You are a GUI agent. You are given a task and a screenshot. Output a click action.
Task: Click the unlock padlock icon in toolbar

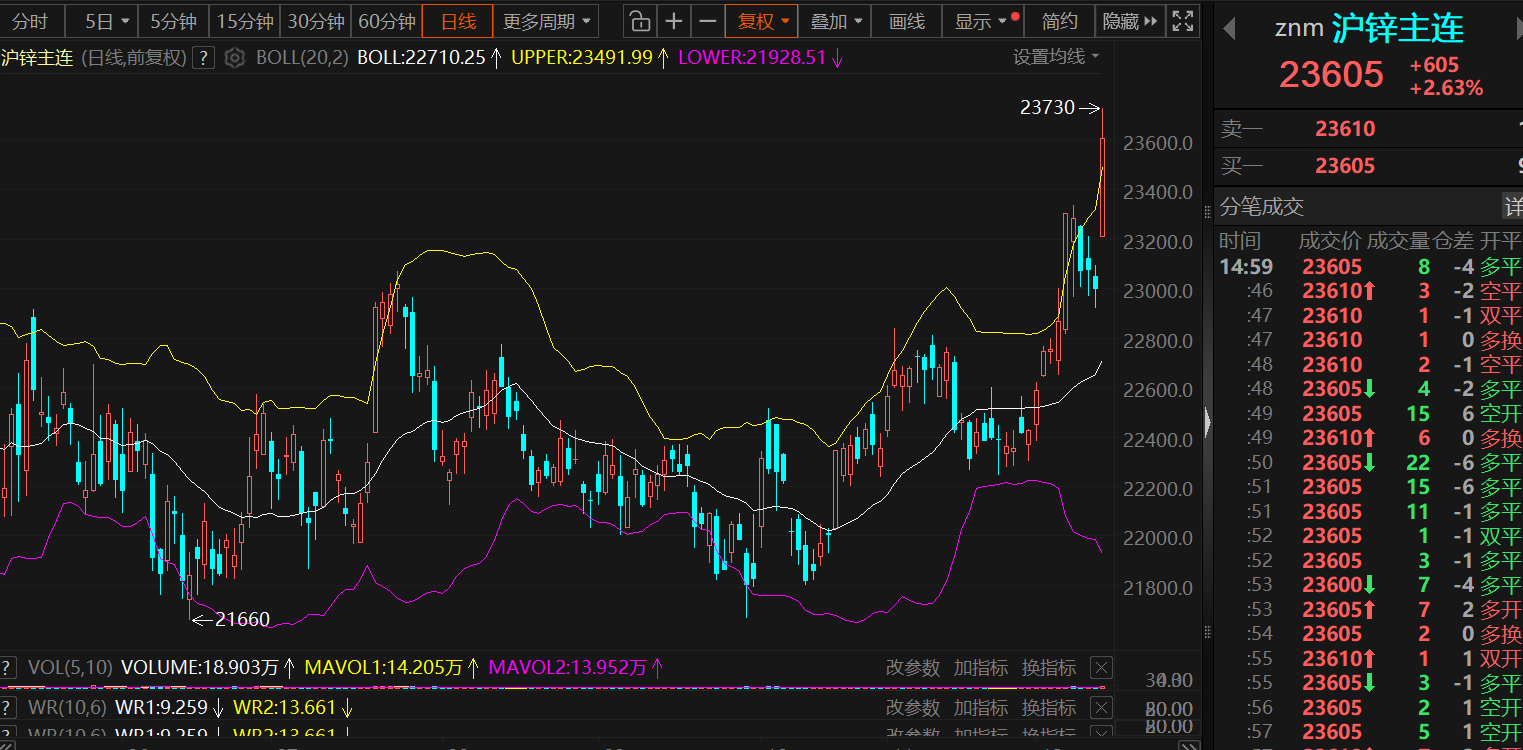640,21
